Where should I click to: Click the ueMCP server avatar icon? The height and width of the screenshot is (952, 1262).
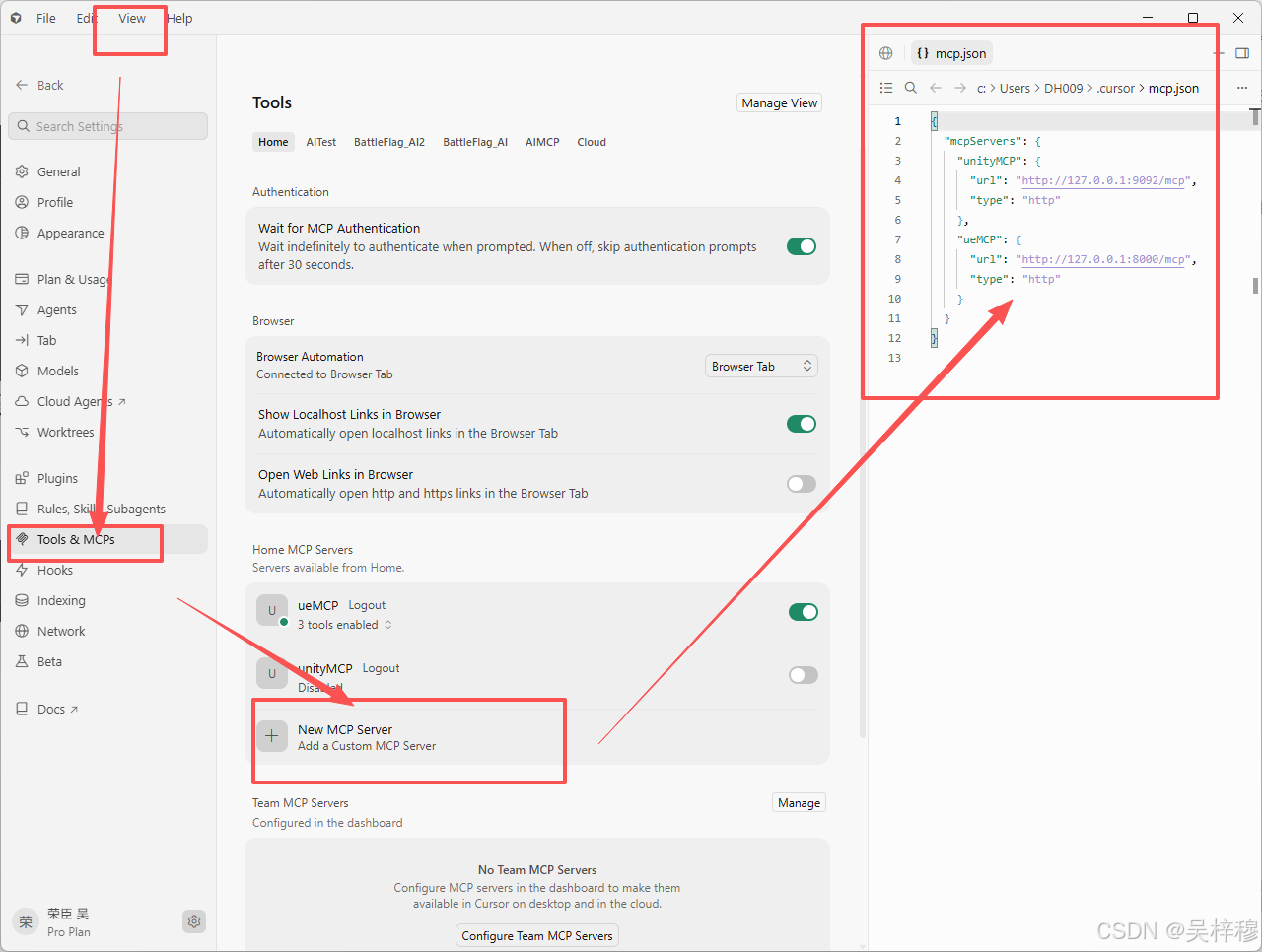272,611
